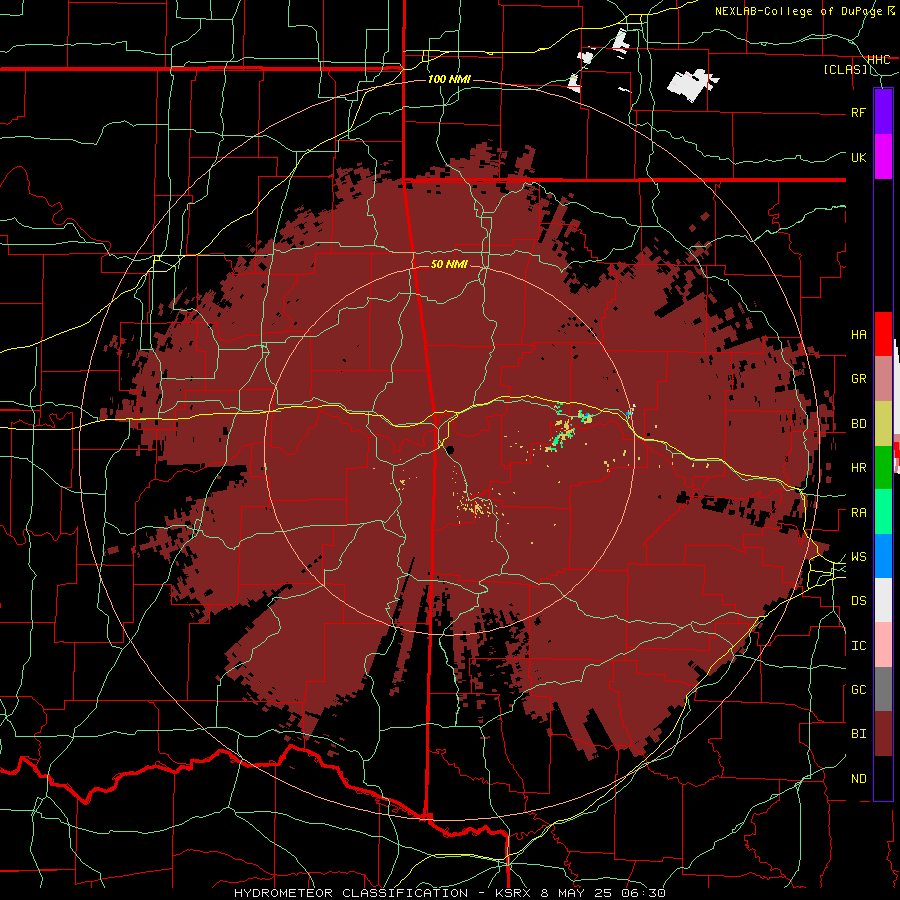Click the HHC product code label
Screen dimensions: 900x900
coord(878,60)
